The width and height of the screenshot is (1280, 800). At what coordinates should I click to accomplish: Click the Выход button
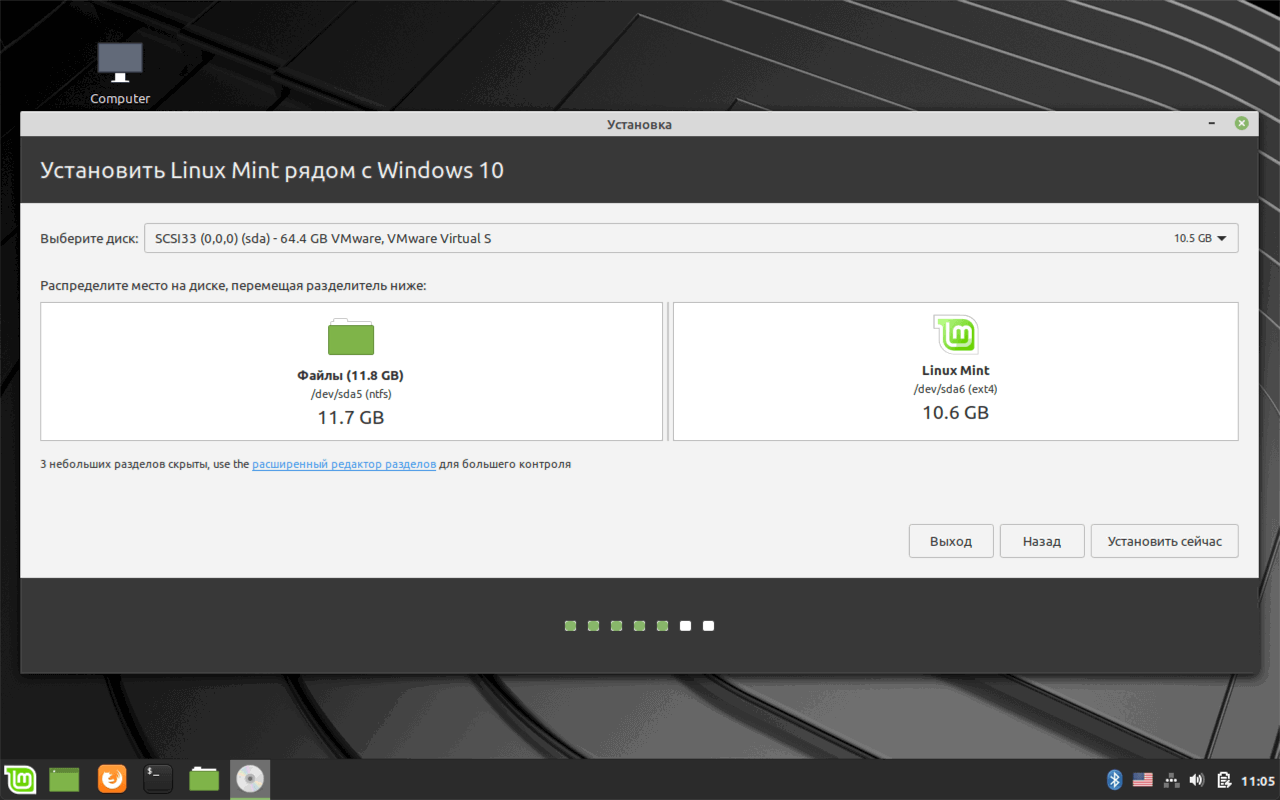(x=951, y=541)
